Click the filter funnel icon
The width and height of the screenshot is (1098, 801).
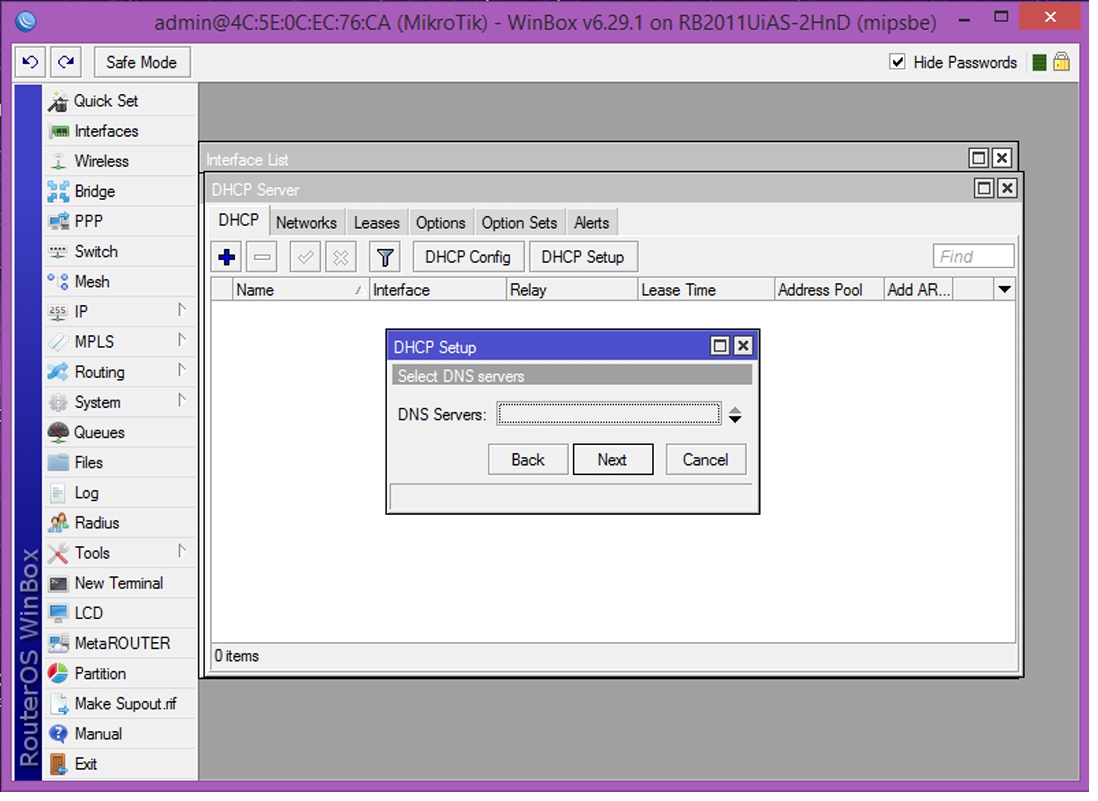pos(384,257)
